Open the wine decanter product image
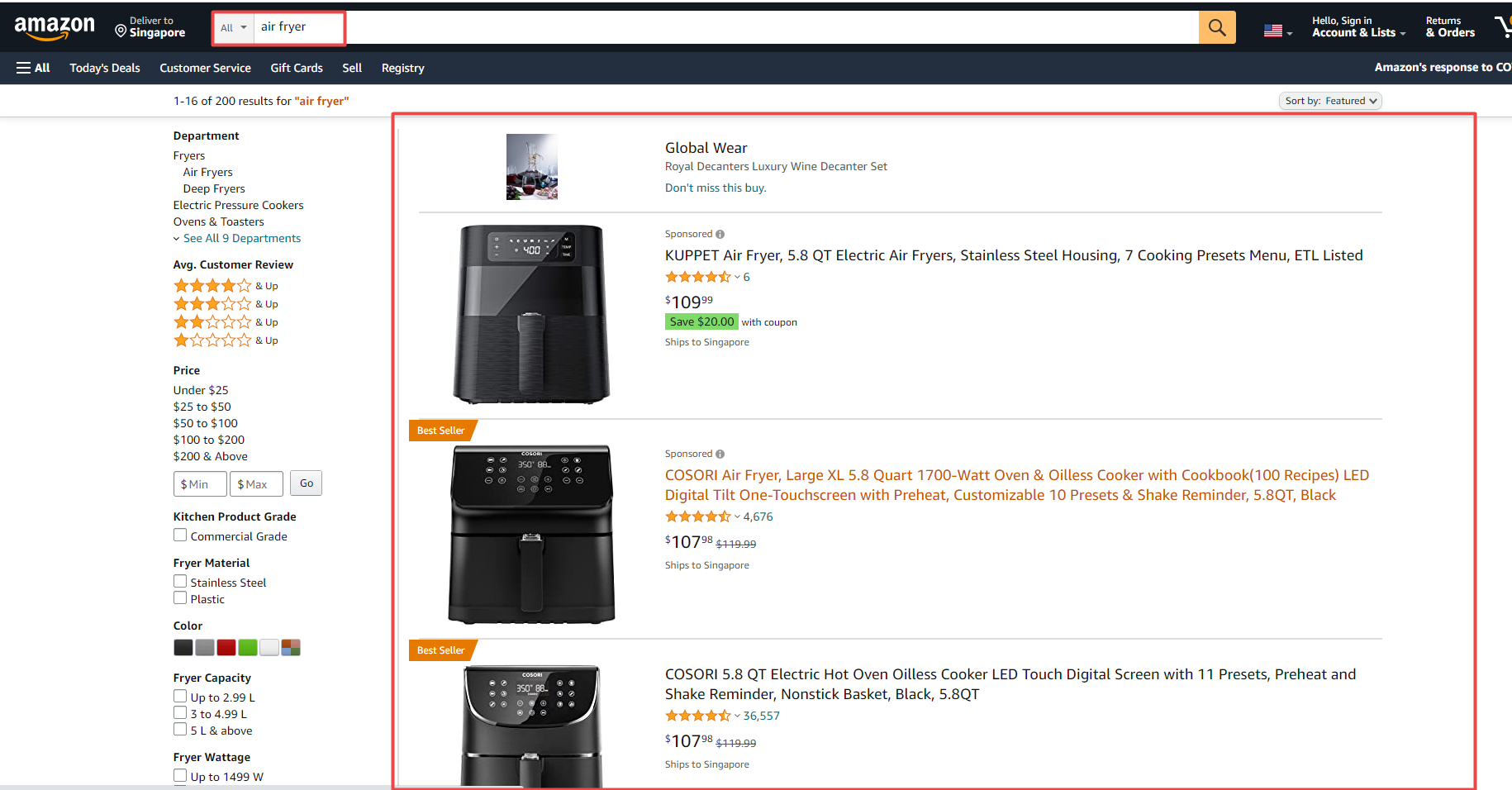Viewport: 1512px width, 790px height. pyautogui.click(x=532, y=167)
